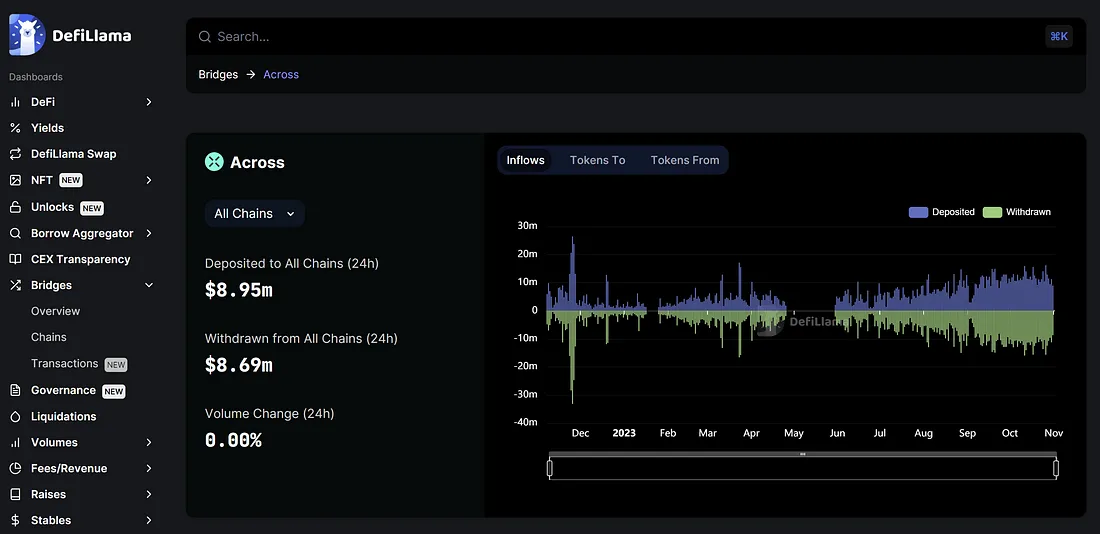Screen dimensions: 1100x534
Task: Click the Yields percent icon in sidebar
Action: pyautogui.click(x=15, y=128)
